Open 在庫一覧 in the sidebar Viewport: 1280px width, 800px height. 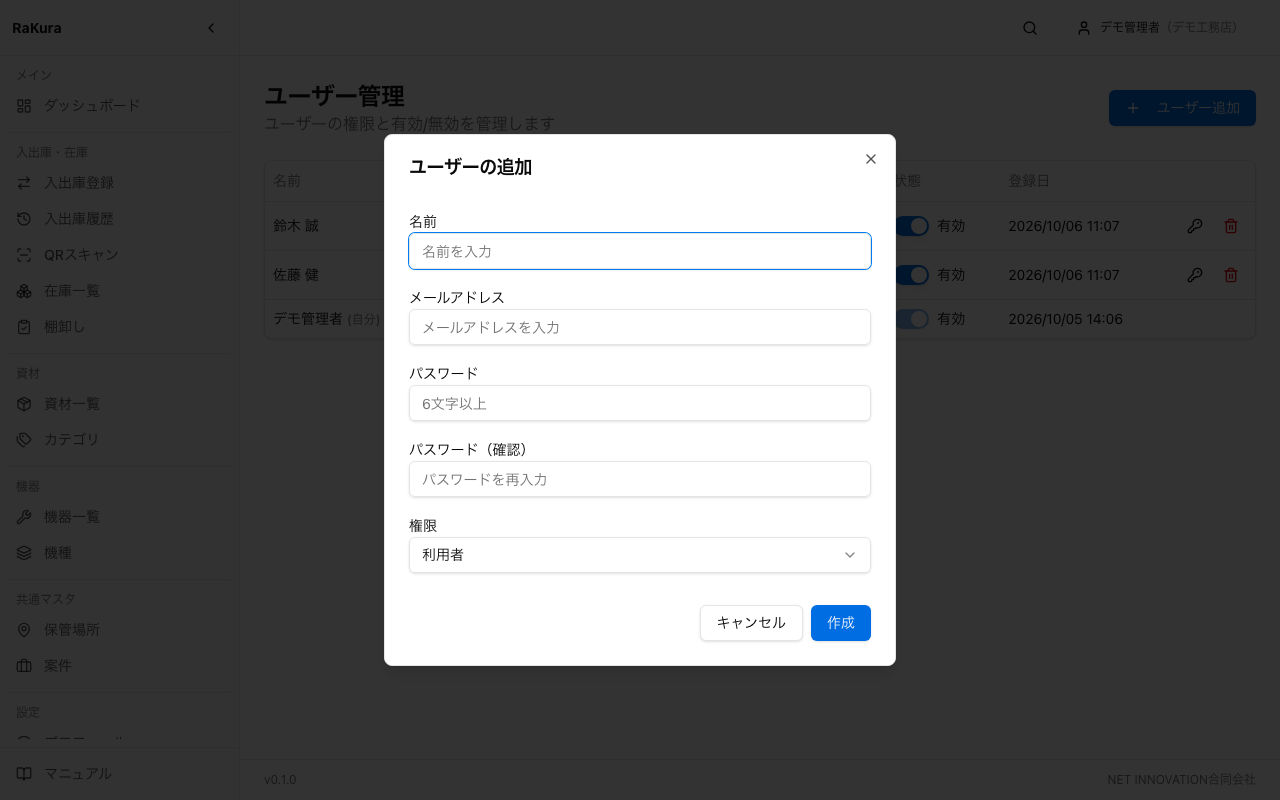(120, 291)
